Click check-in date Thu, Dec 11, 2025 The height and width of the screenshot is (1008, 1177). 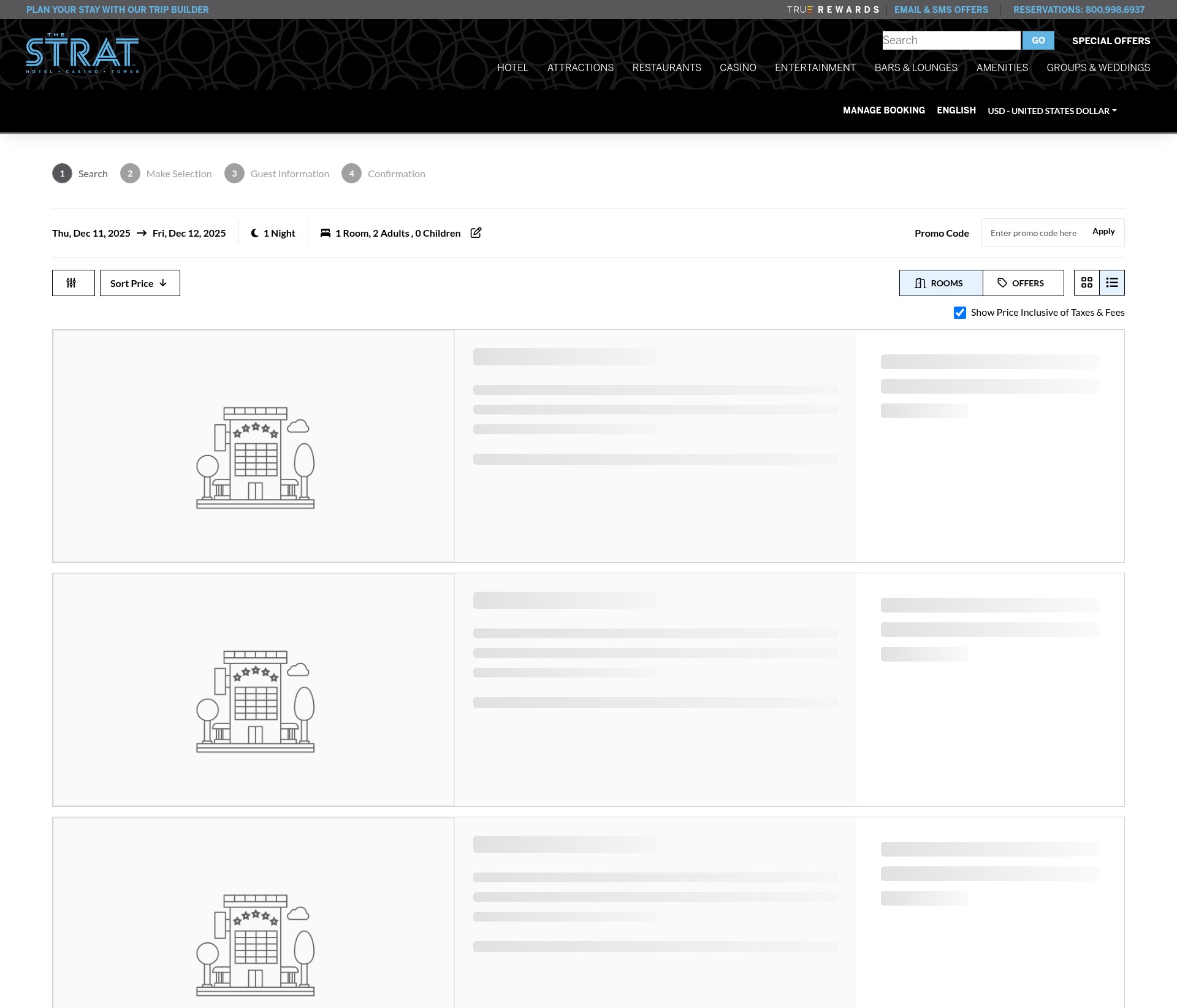click(91, 234)
